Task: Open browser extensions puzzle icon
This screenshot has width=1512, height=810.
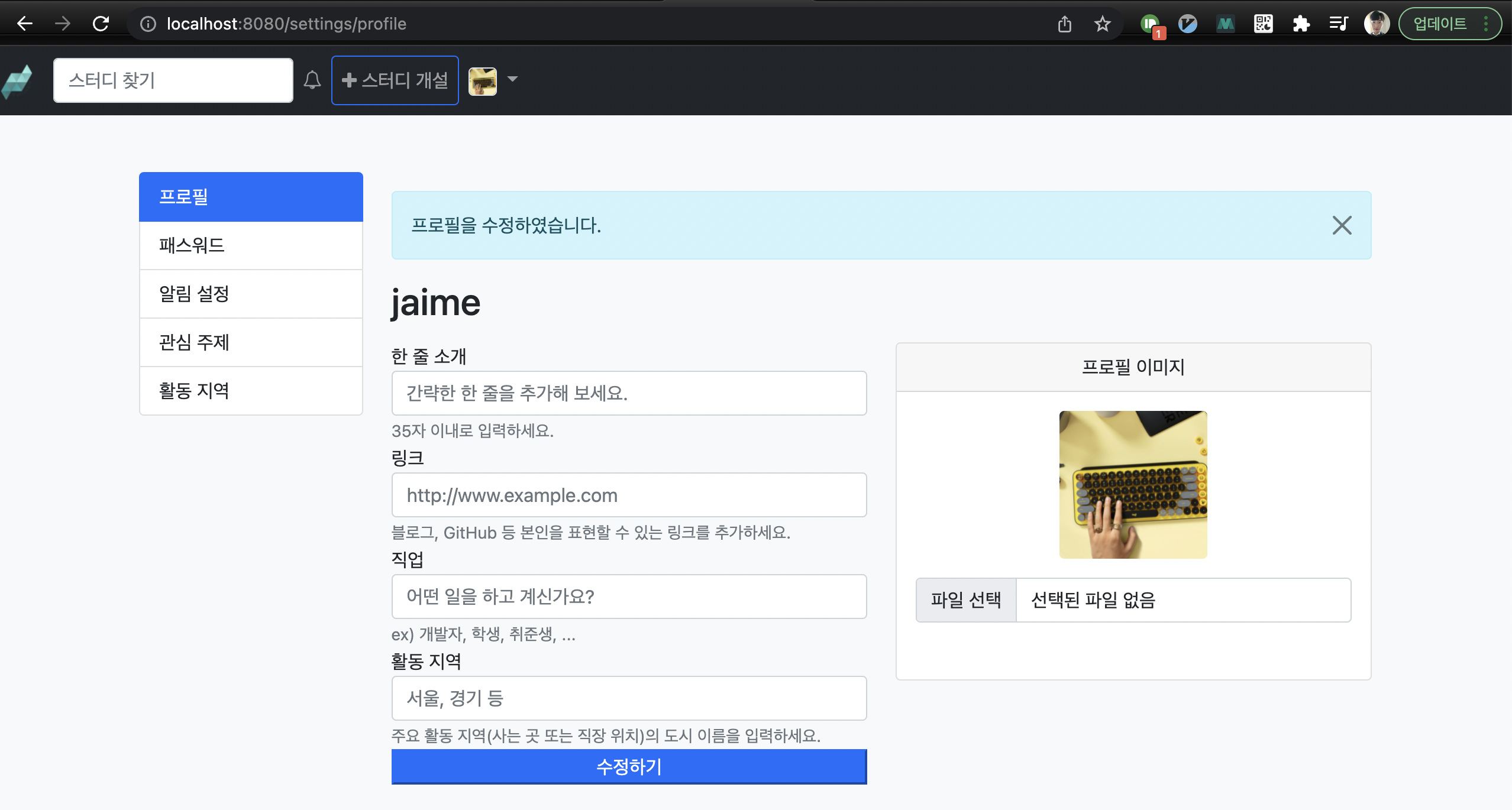Action: 1301,24
